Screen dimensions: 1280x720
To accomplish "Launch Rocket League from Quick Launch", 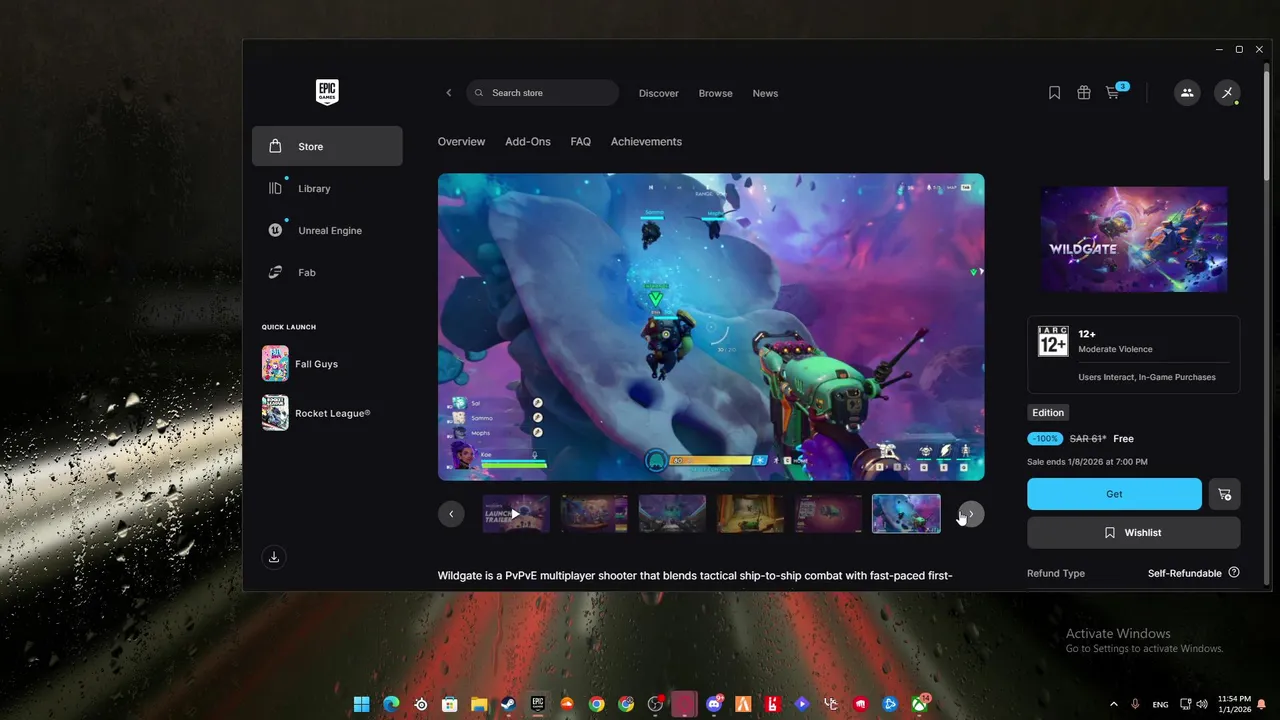I will [x=316, y=413].
